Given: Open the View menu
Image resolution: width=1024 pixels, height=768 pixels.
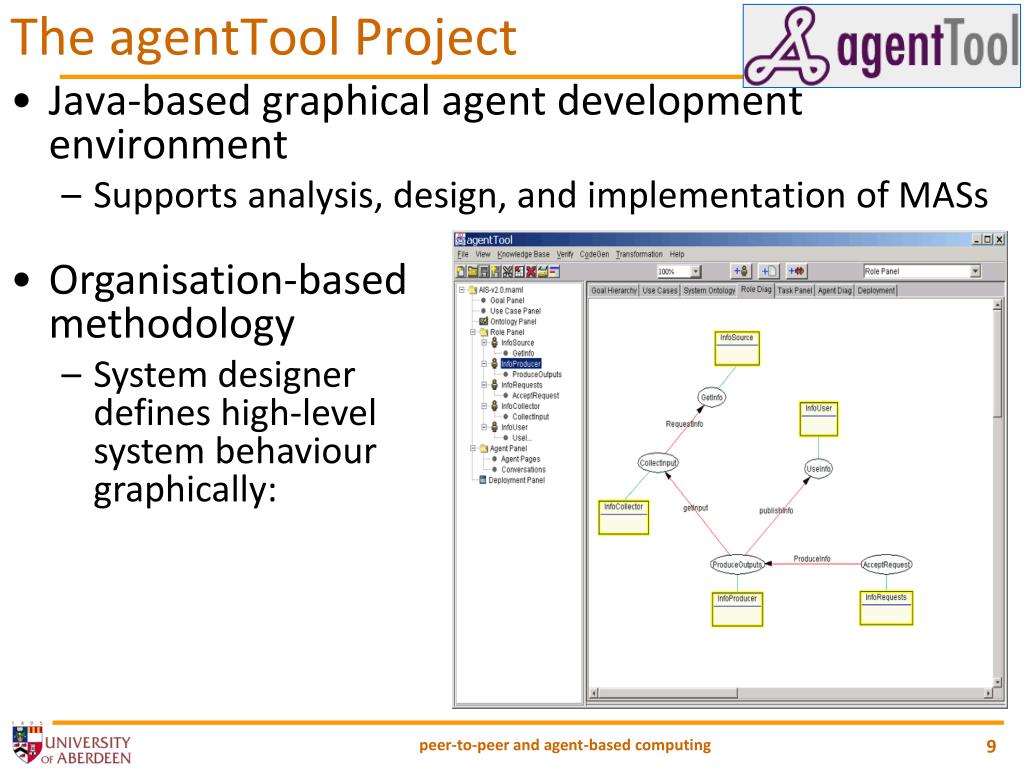Looking at the screenshot, I should point(483,254).
